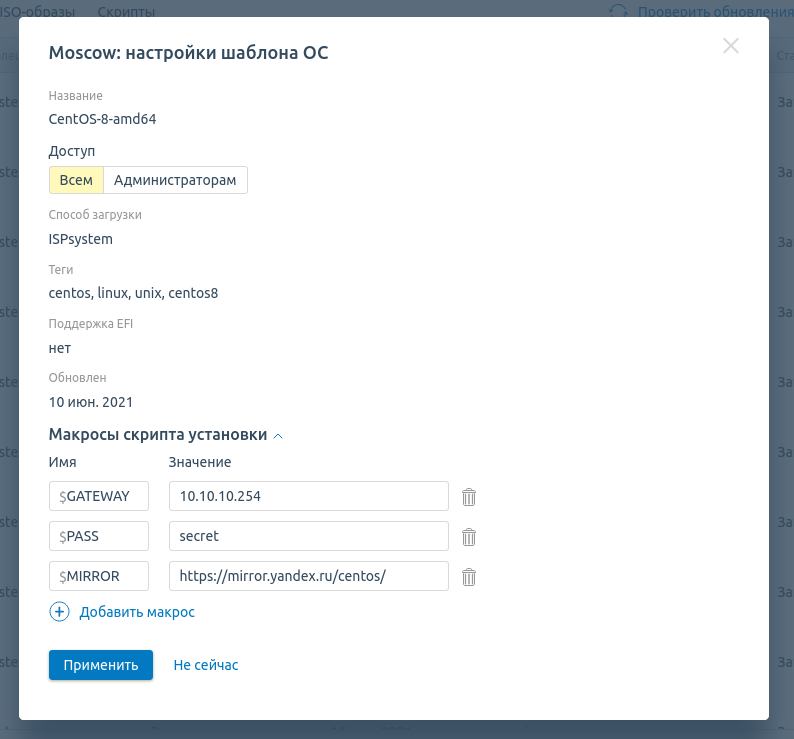Edit the $GATEWAY name field

pos(99,496)
